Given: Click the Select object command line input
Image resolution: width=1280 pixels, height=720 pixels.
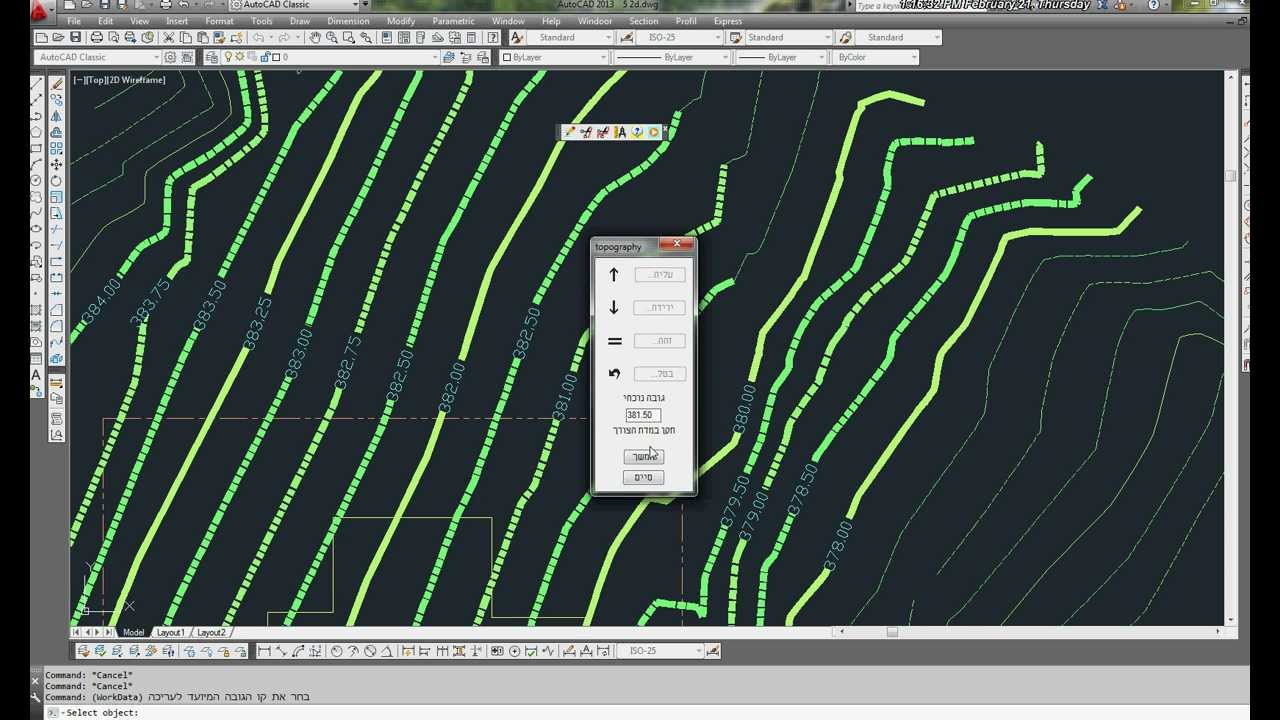Looking at the screenshot, I should tap(640, 712).
